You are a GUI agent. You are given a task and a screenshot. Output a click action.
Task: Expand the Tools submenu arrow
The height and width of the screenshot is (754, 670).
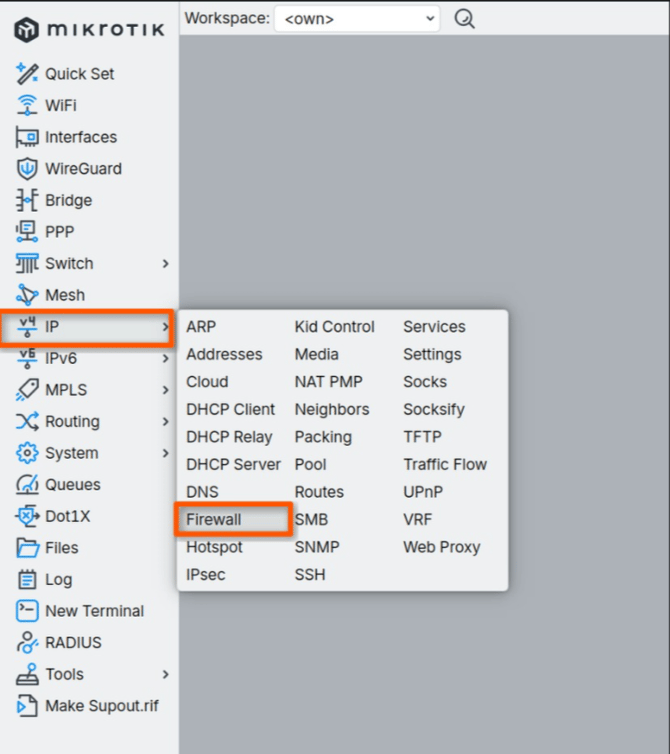pos(165,675)
